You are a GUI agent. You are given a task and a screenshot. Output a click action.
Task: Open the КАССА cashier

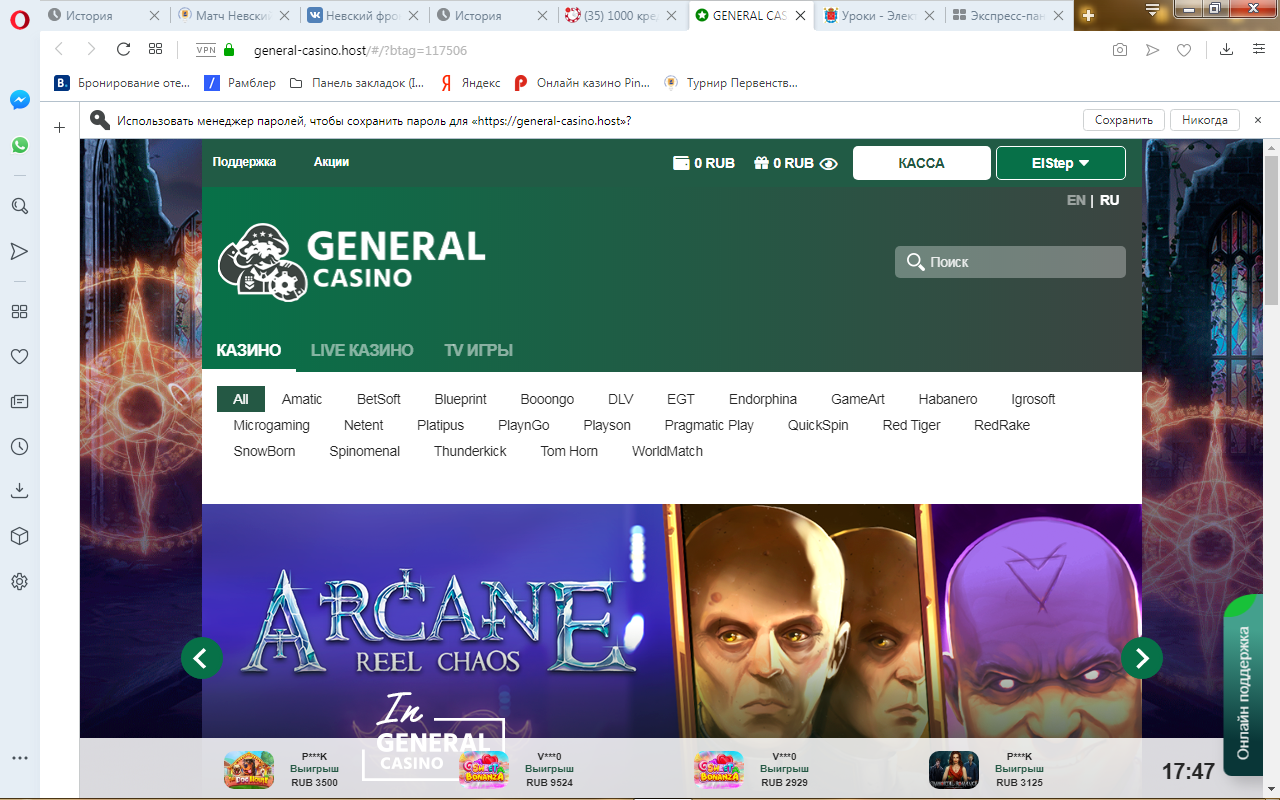921,162
